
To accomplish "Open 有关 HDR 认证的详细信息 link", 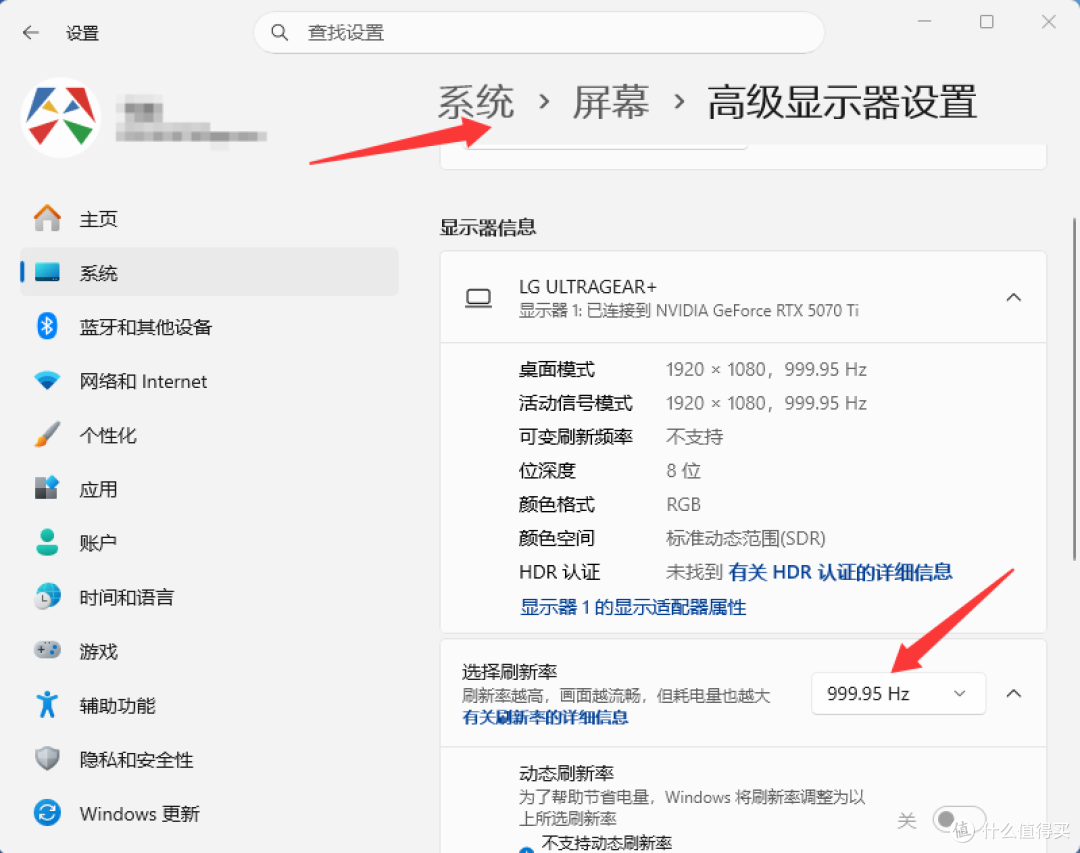I will [x=840, y=572].
